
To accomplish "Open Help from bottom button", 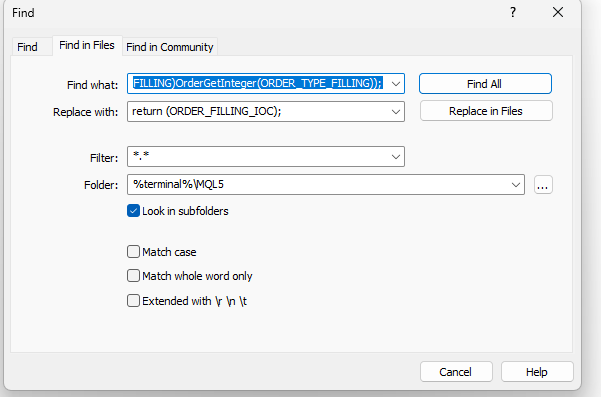I will [537, 372].
